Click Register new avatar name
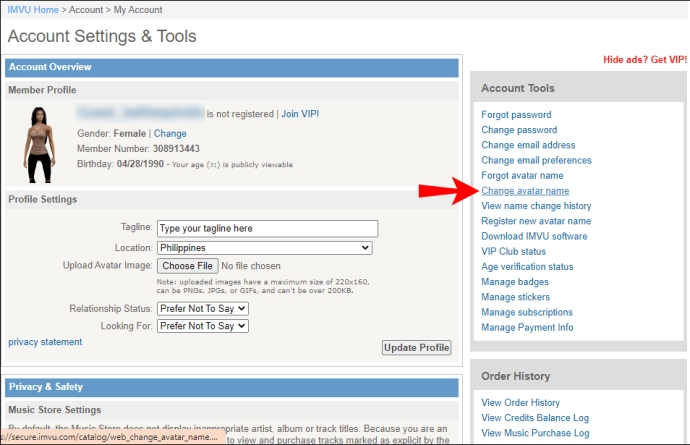Image resolution: width=690 pixels, height=445 pixels. [x=536, y=221]
